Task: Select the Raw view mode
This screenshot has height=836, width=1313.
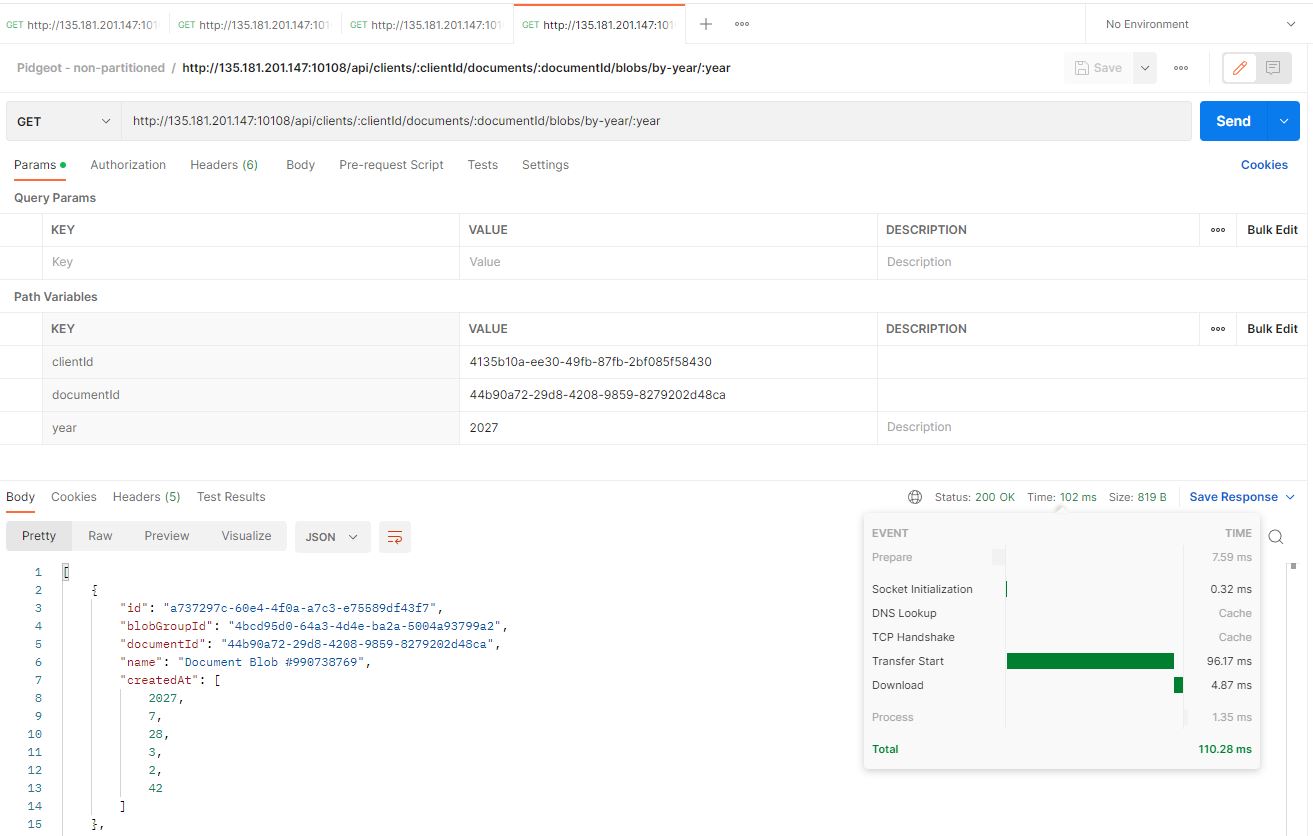Action: coord(100,536)
